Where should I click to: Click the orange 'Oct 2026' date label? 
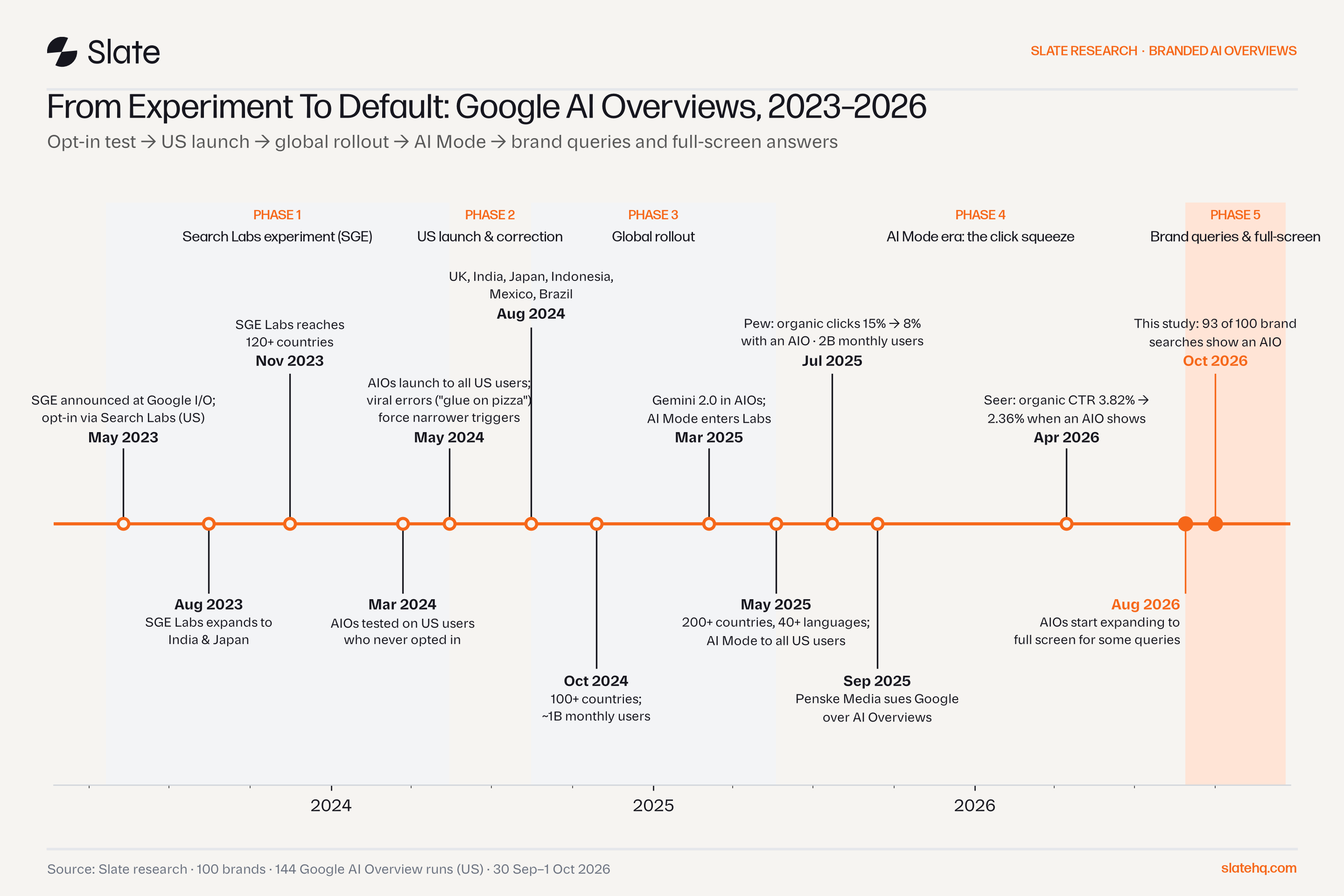pos(1215,361)
